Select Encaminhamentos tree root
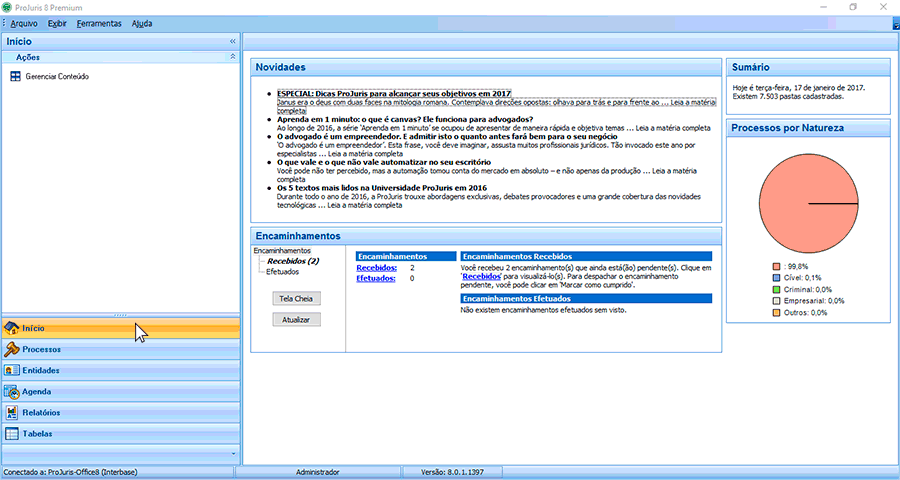Image resolution: width=900 pixels, height=480 pixels. (x=282, y=251)
